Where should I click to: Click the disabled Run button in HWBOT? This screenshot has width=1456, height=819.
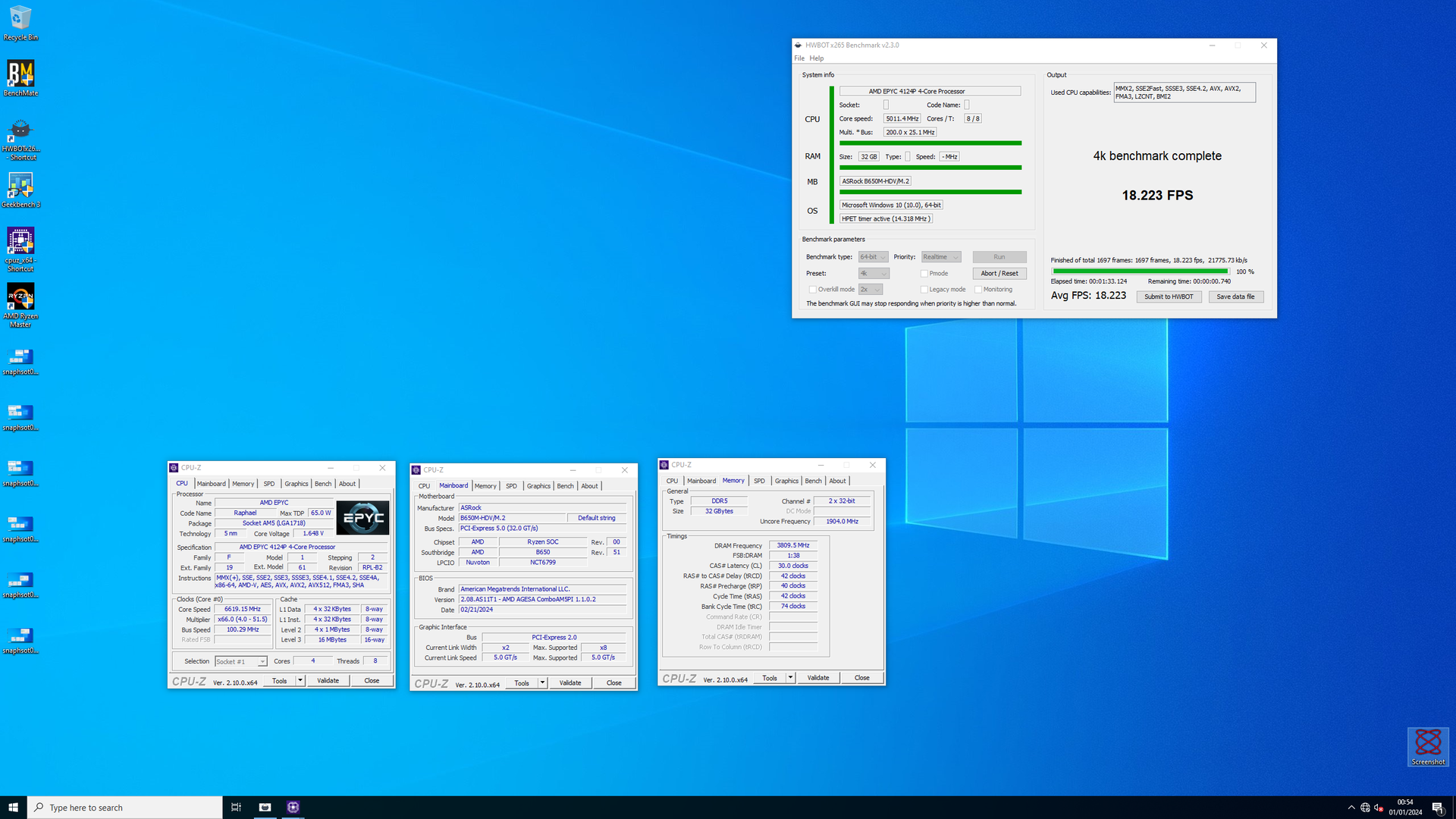point(999,257)
